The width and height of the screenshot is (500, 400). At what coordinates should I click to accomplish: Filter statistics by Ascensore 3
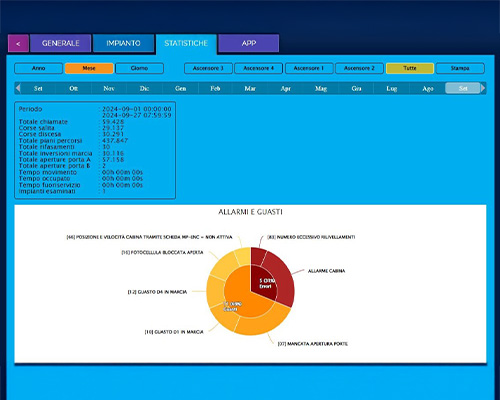208,68
